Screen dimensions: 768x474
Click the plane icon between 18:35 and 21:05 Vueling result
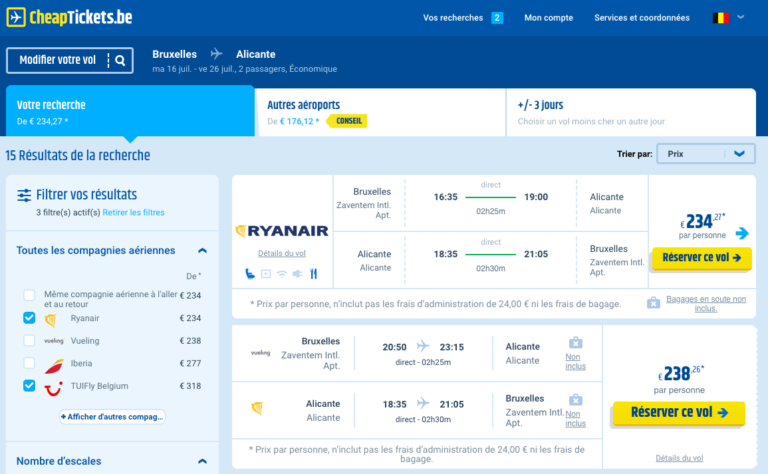coord(423,403)
